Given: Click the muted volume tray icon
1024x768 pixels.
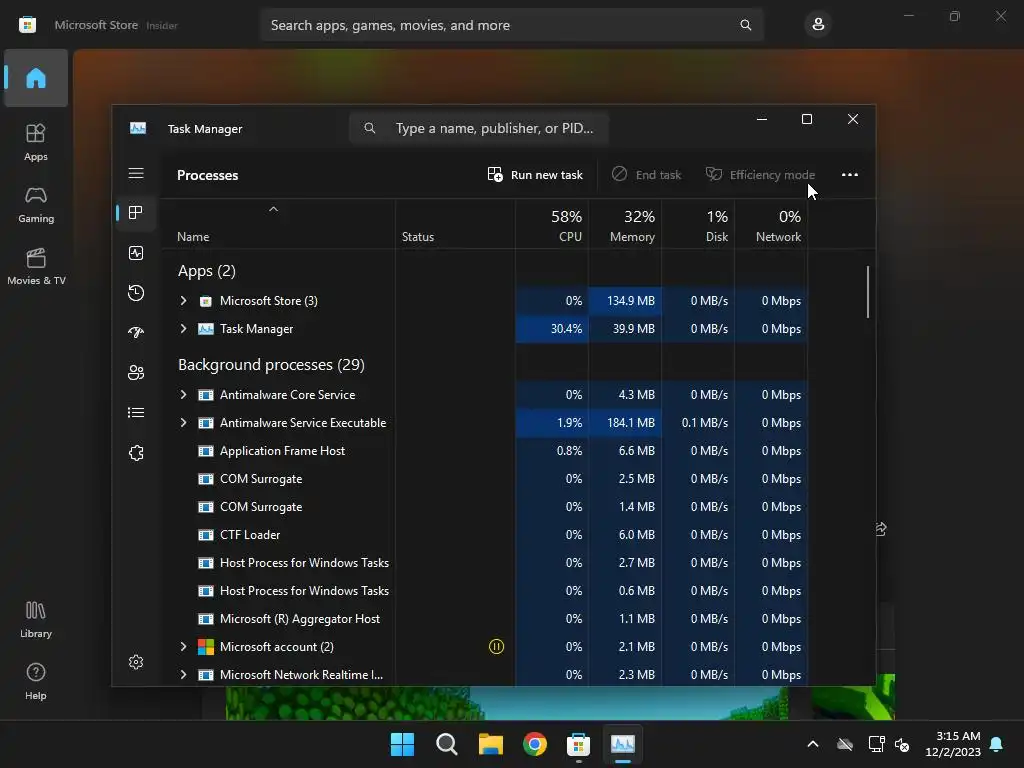Looking at the screenshot, I should pos(903,744).
